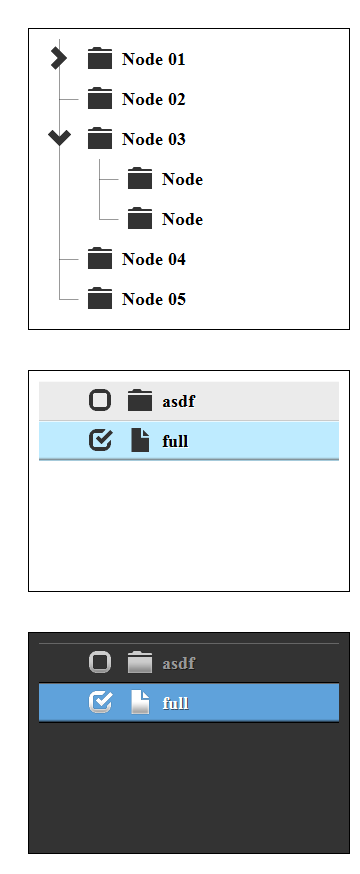Screen dimensions: 360x874
Task: Click the first child folder icon under Node 03
Action: (x=140, y=179)
